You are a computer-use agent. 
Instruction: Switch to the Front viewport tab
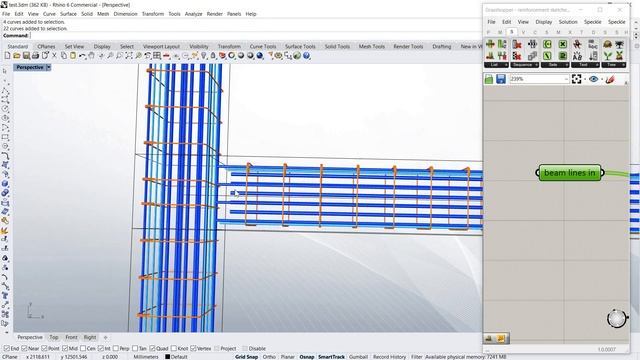(x=71, y=337)
